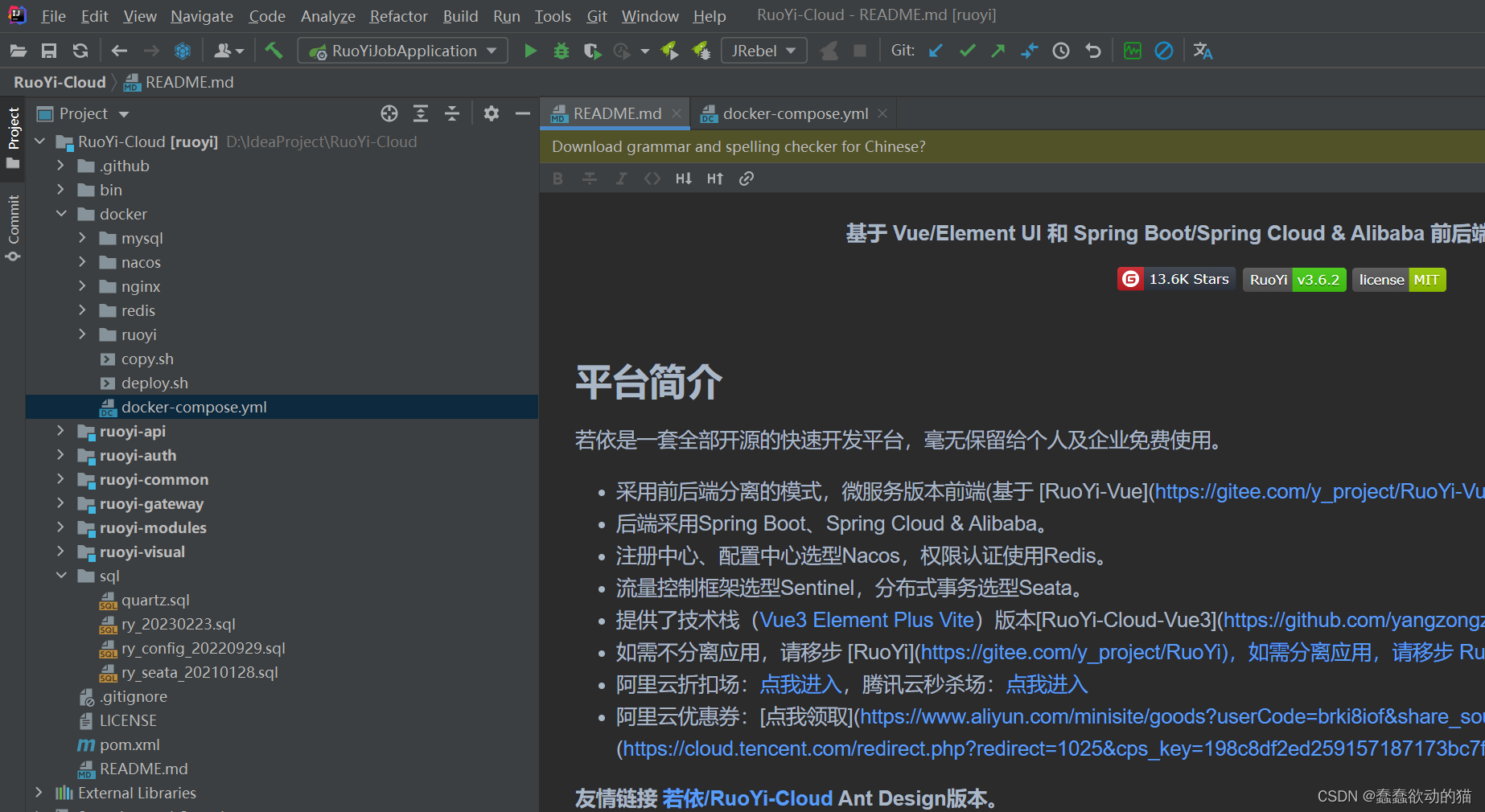The width and height of the screenshot is (1485, 812).
Task: Click the grey Stop square icon
Action: (860, 51)
